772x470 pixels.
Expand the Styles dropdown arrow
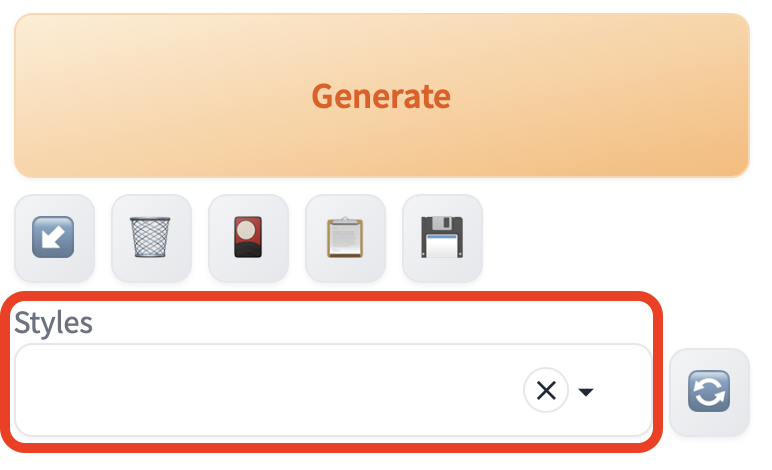[x=586, y=392]
